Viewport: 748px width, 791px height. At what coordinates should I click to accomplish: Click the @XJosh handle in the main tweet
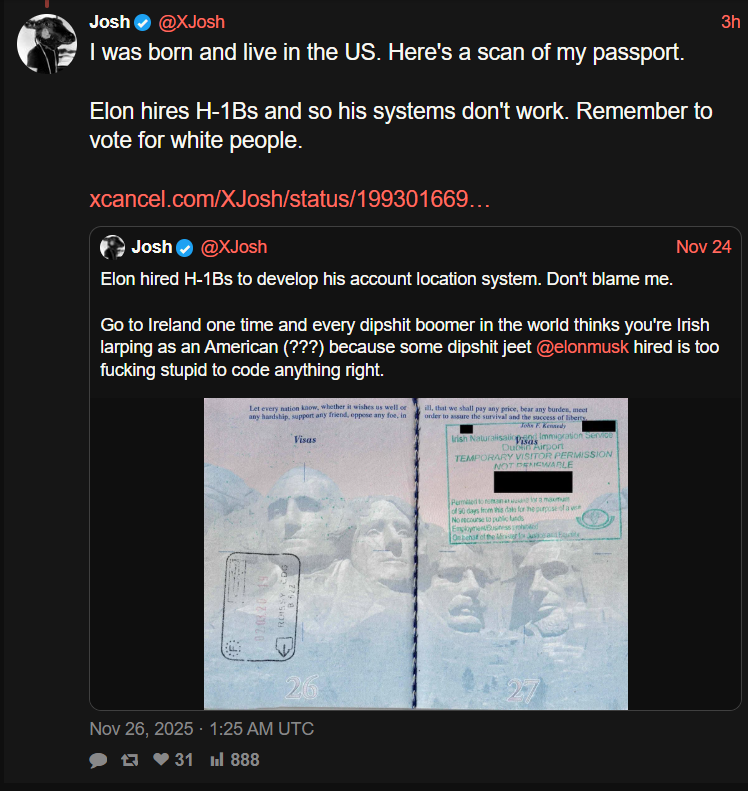pyautogui.click(x=192, y=22)
